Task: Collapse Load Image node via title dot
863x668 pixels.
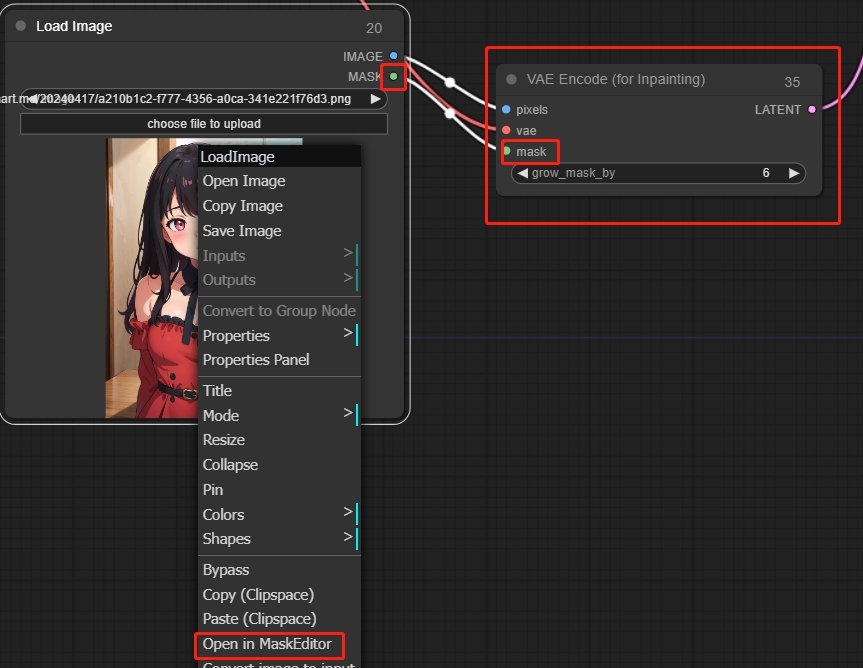Action: [x=20, y=26]
